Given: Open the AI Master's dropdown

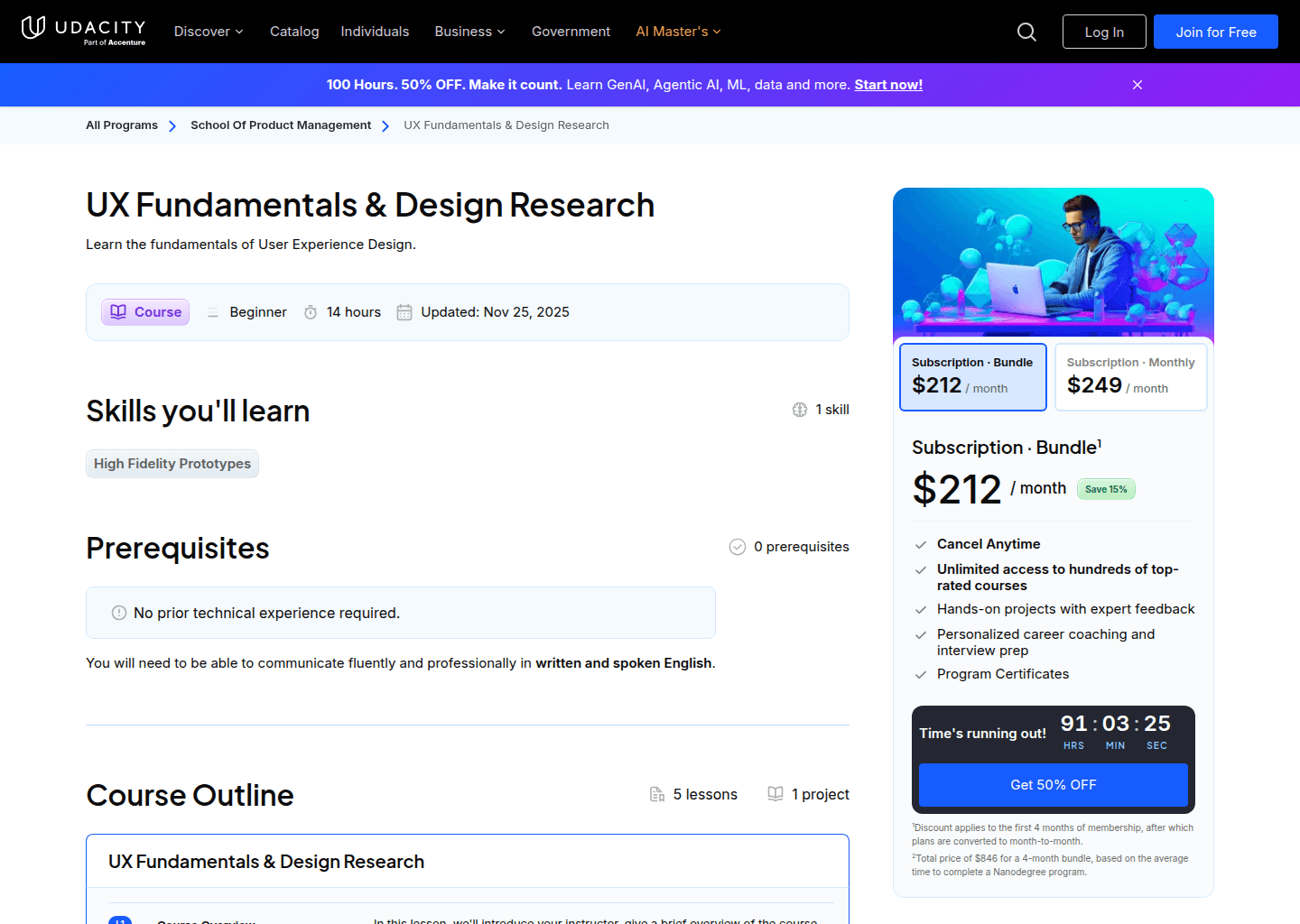Looking at the screenshot, I should tap(678, 31).
